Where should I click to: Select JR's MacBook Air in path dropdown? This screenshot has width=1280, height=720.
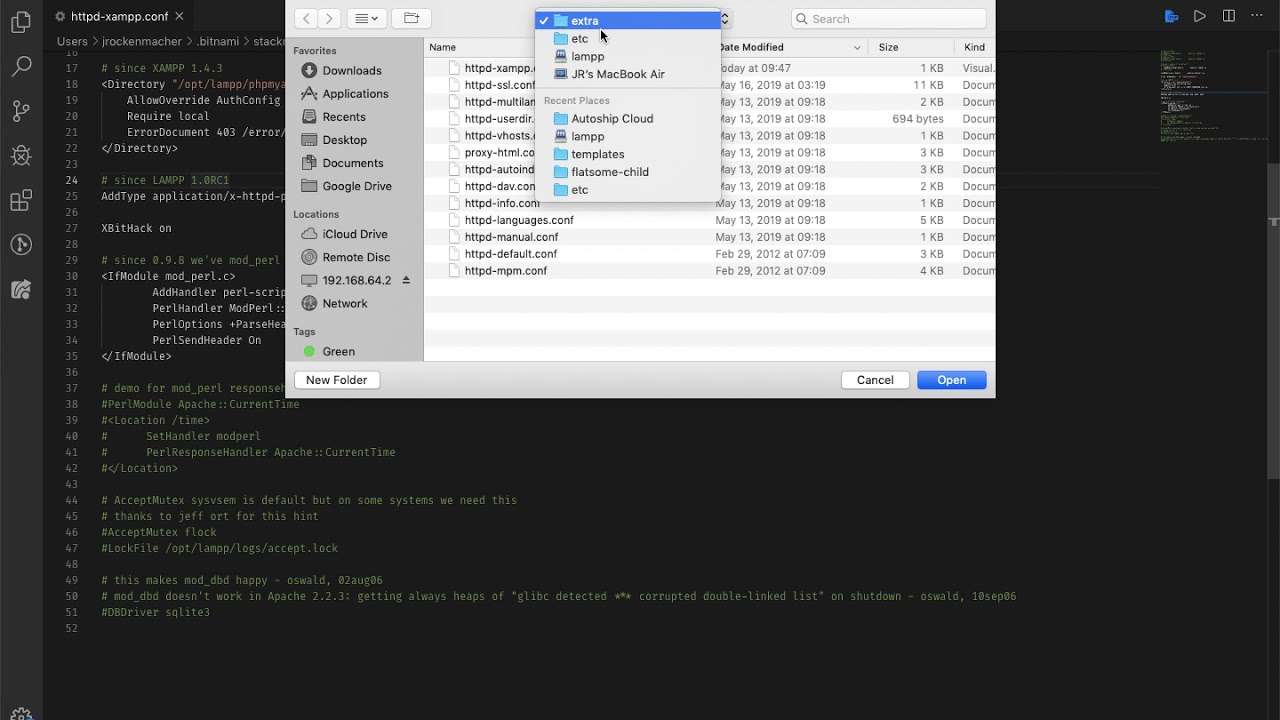point(628,74)
